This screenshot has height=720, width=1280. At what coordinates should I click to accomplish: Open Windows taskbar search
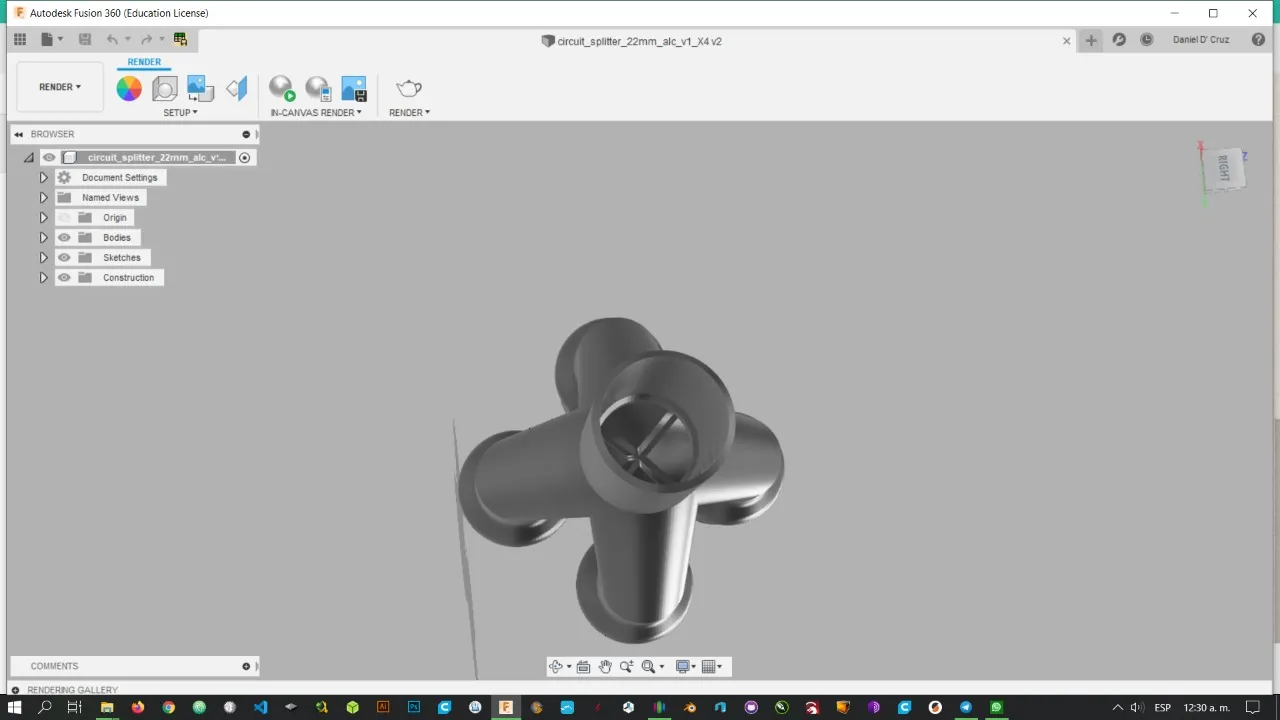pos(45,707)
